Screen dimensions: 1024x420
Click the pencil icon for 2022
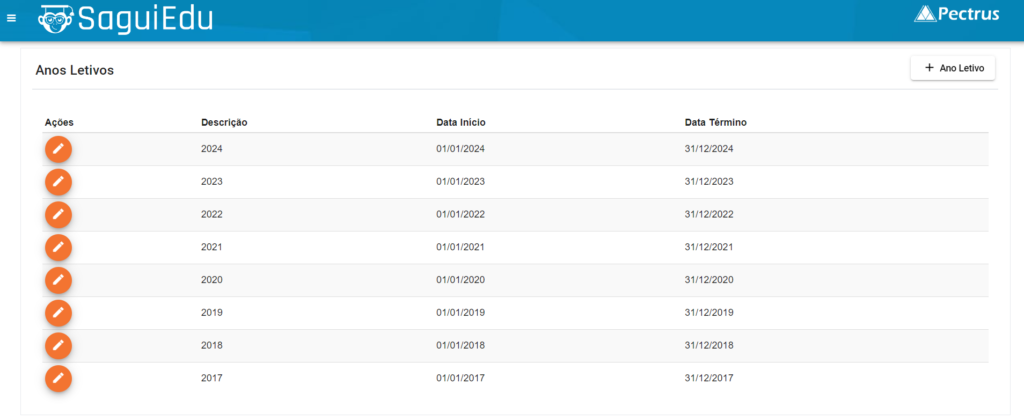click(58, 215)
